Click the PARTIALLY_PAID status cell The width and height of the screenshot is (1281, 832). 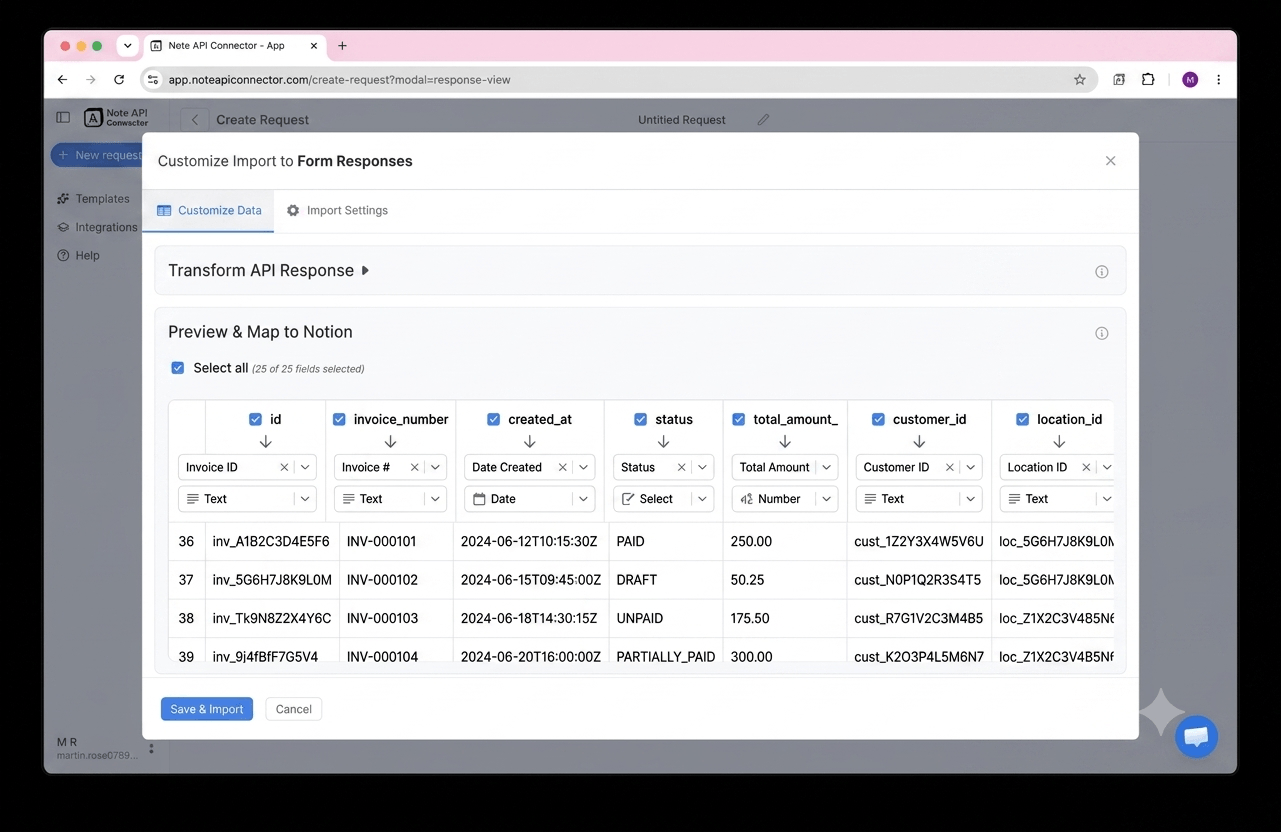(666, 657)
